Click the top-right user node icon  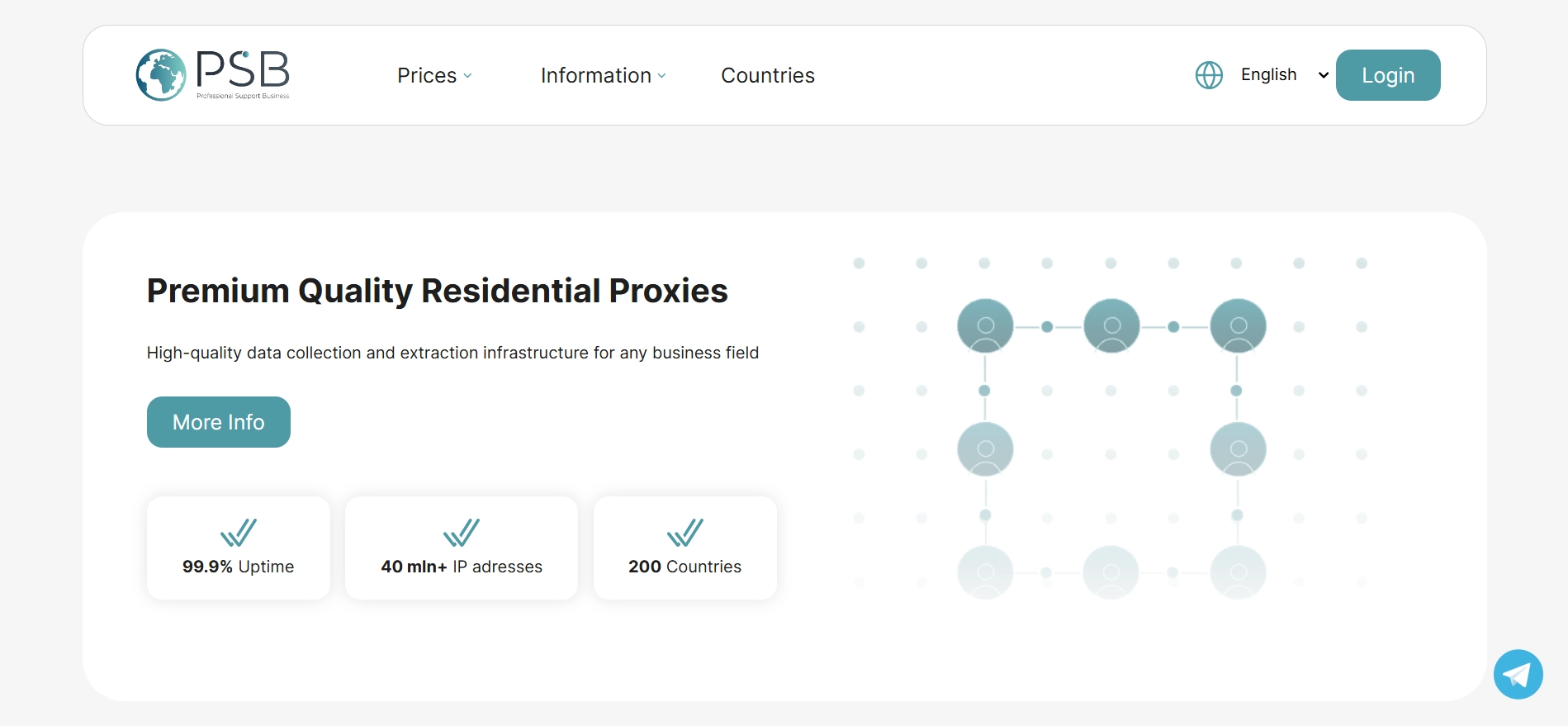point(1238,326)
